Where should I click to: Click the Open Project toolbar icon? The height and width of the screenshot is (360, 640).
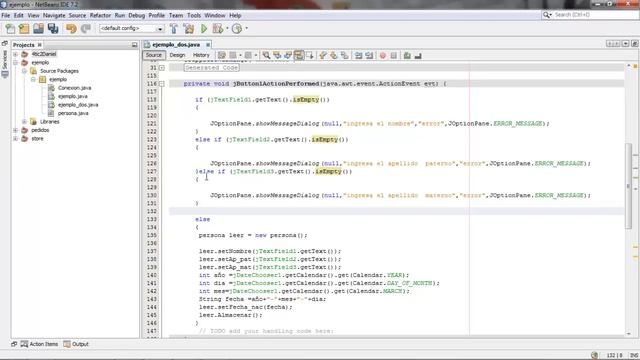click(38, 29)
